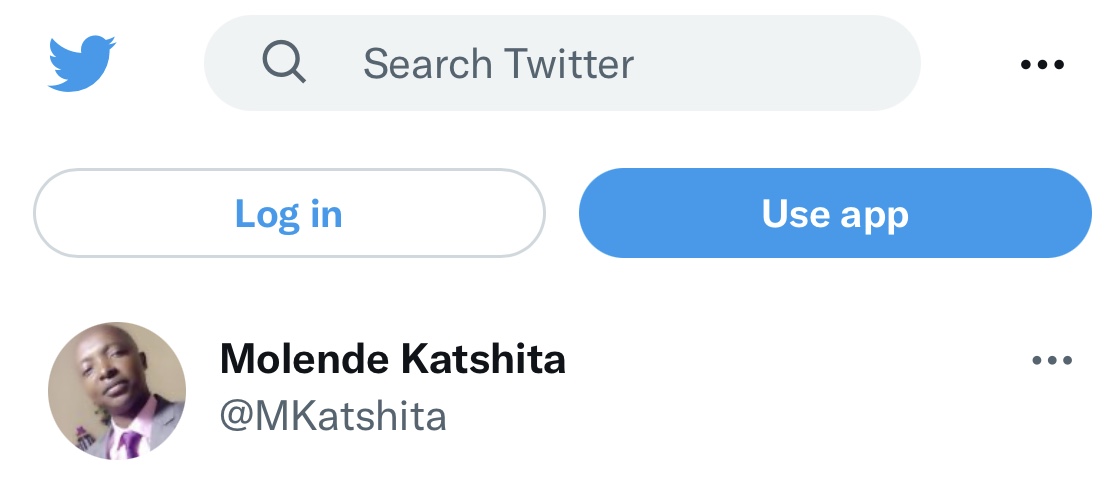Open the top header three-dot menu
1113x489 pixels.
[x=1042, y=65]
